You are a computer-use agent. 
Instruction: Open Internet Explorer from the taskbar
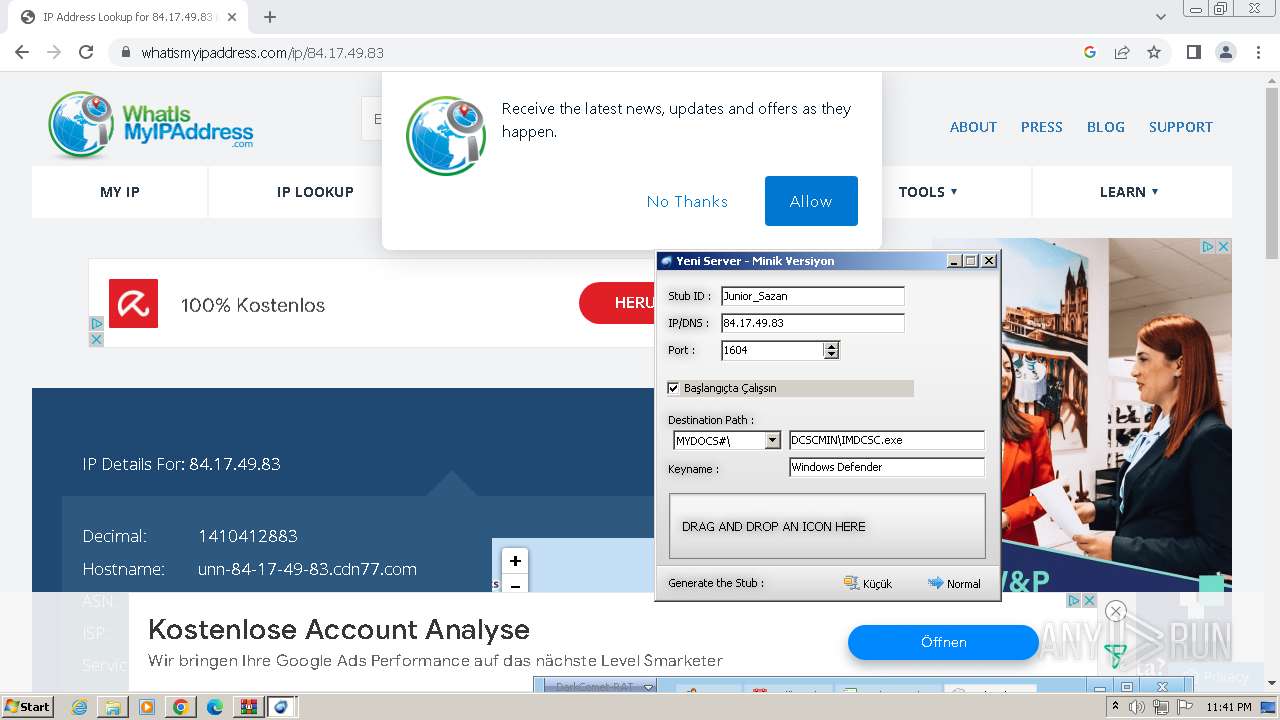click(79, 707)
